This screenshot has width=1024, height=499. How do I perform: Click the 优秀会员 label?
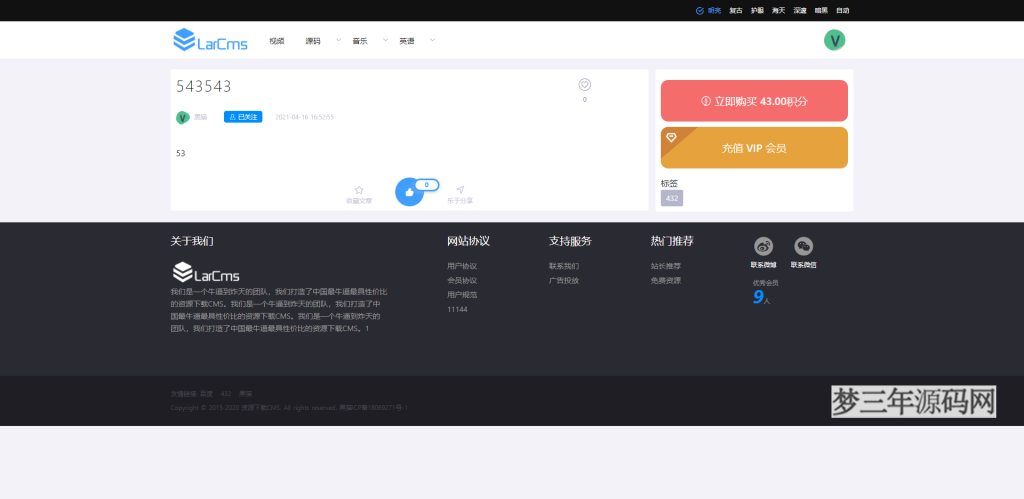pos(765,283)
